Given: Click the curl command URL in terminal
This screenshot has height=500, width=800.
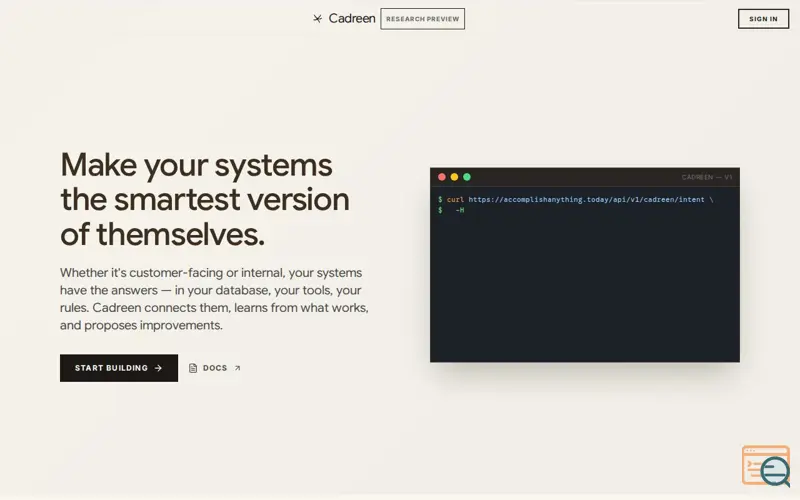Looking at the screenshot, I should pyautogui.click(x=586, y=199).
